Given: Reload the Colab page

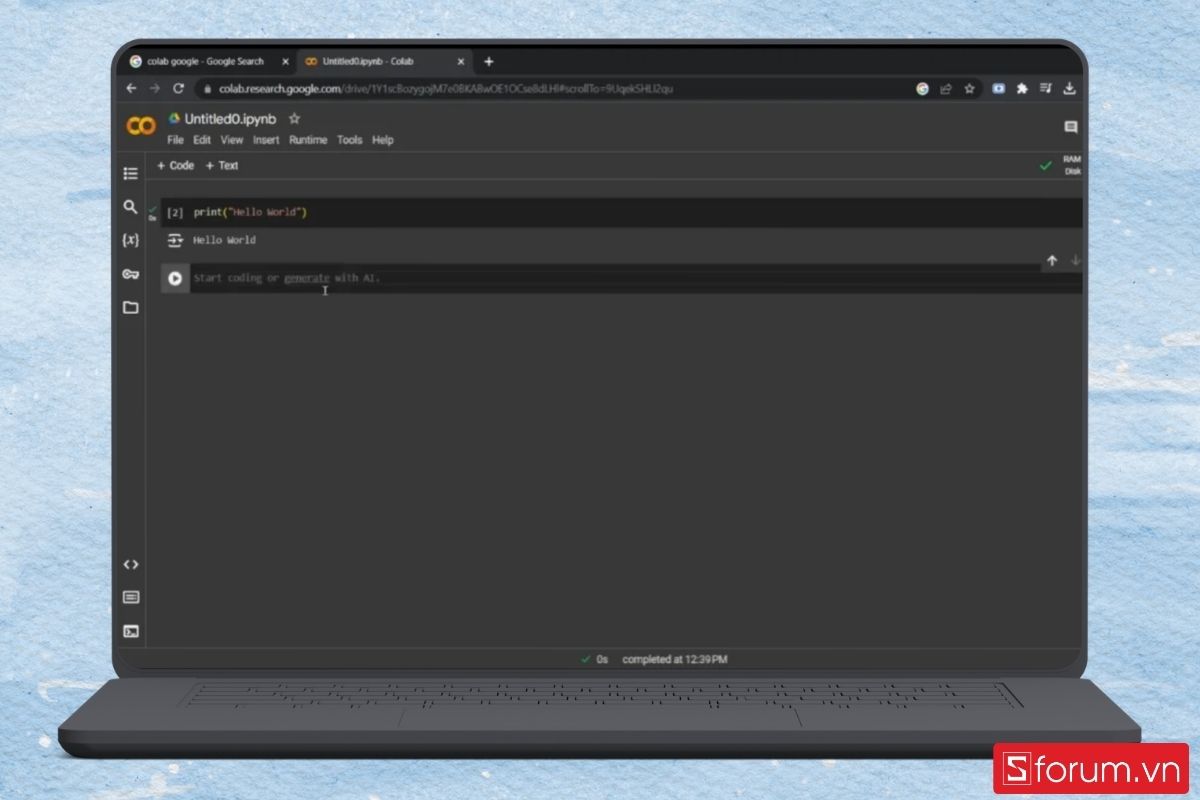Looking at the screenshot, I should tap(179, 88).
